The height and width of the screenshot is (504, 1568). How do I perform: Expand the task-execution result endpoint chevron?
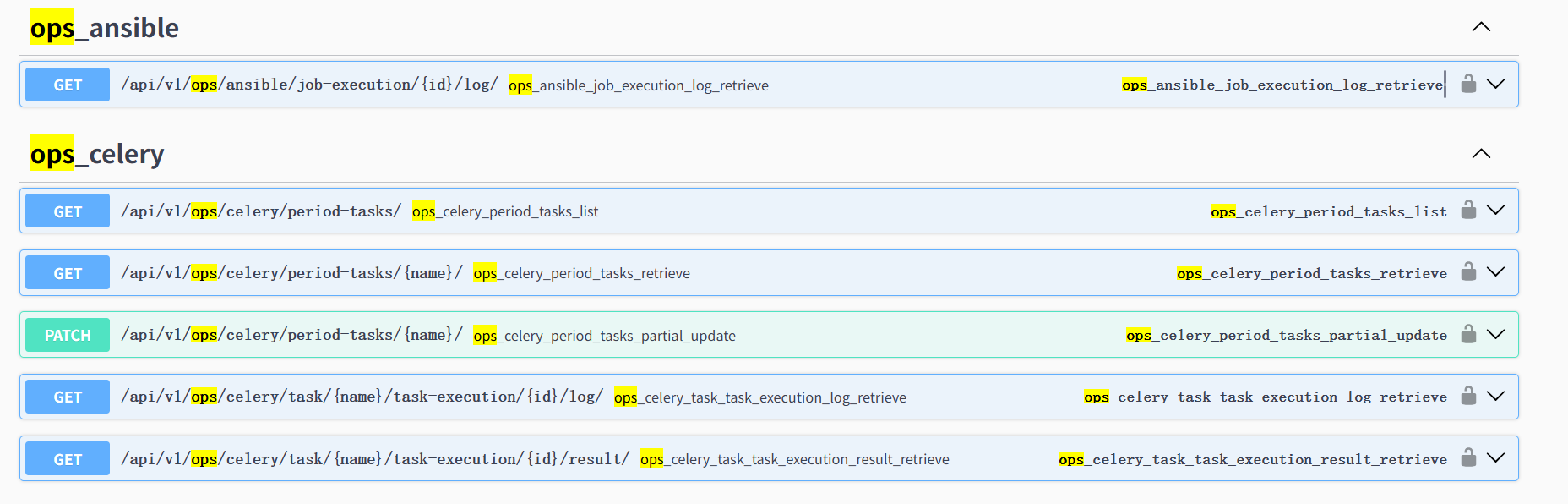tap(1495, 458)
